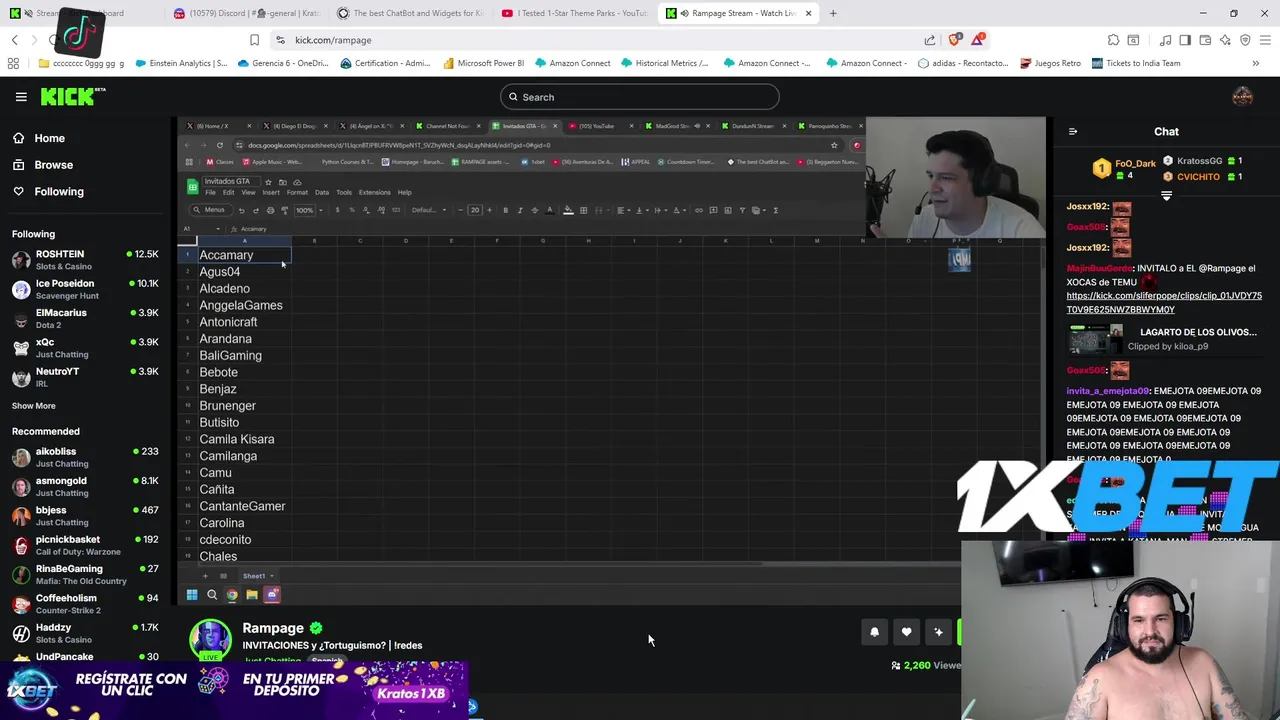Open the browser main menu icon
This screenshot has height=720, width=1280.
[1265, 40]
